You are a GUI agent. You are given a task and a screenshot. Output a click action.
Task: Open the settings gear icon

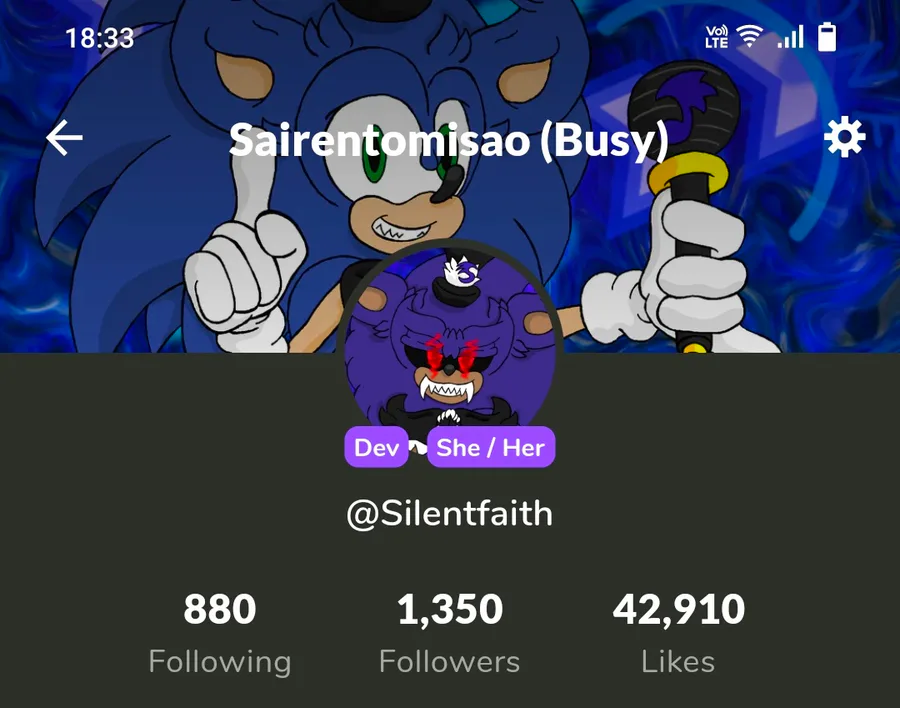[844, 137]
